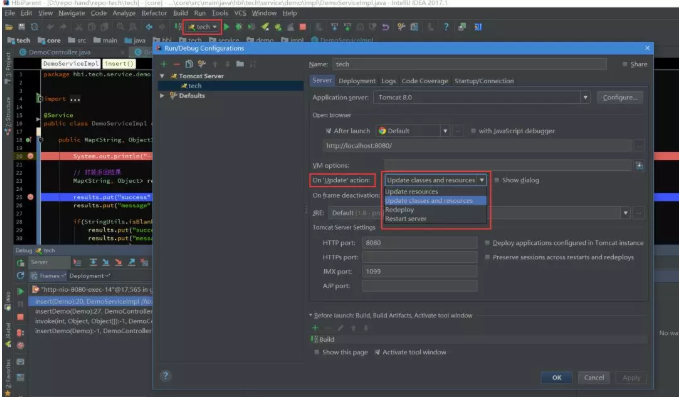Open the tech run configuration selector in toolbar

coord(203,27)
